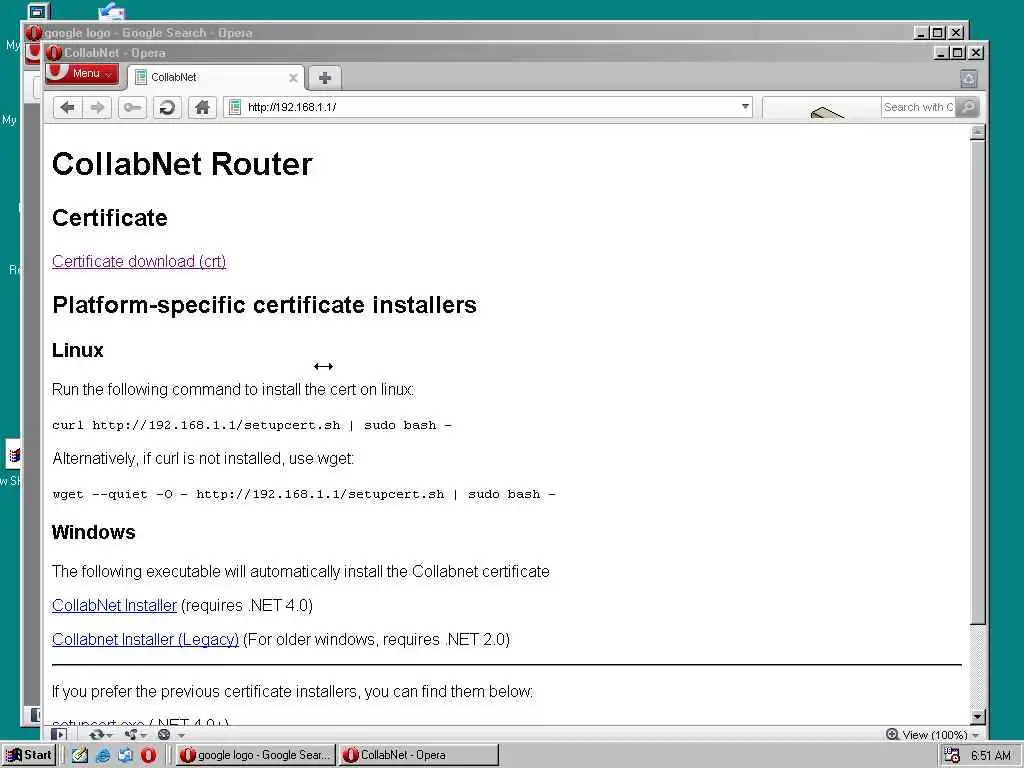
Task: Close the CollabNet tab
Action: pyautogui.click(x=293, y=78)
